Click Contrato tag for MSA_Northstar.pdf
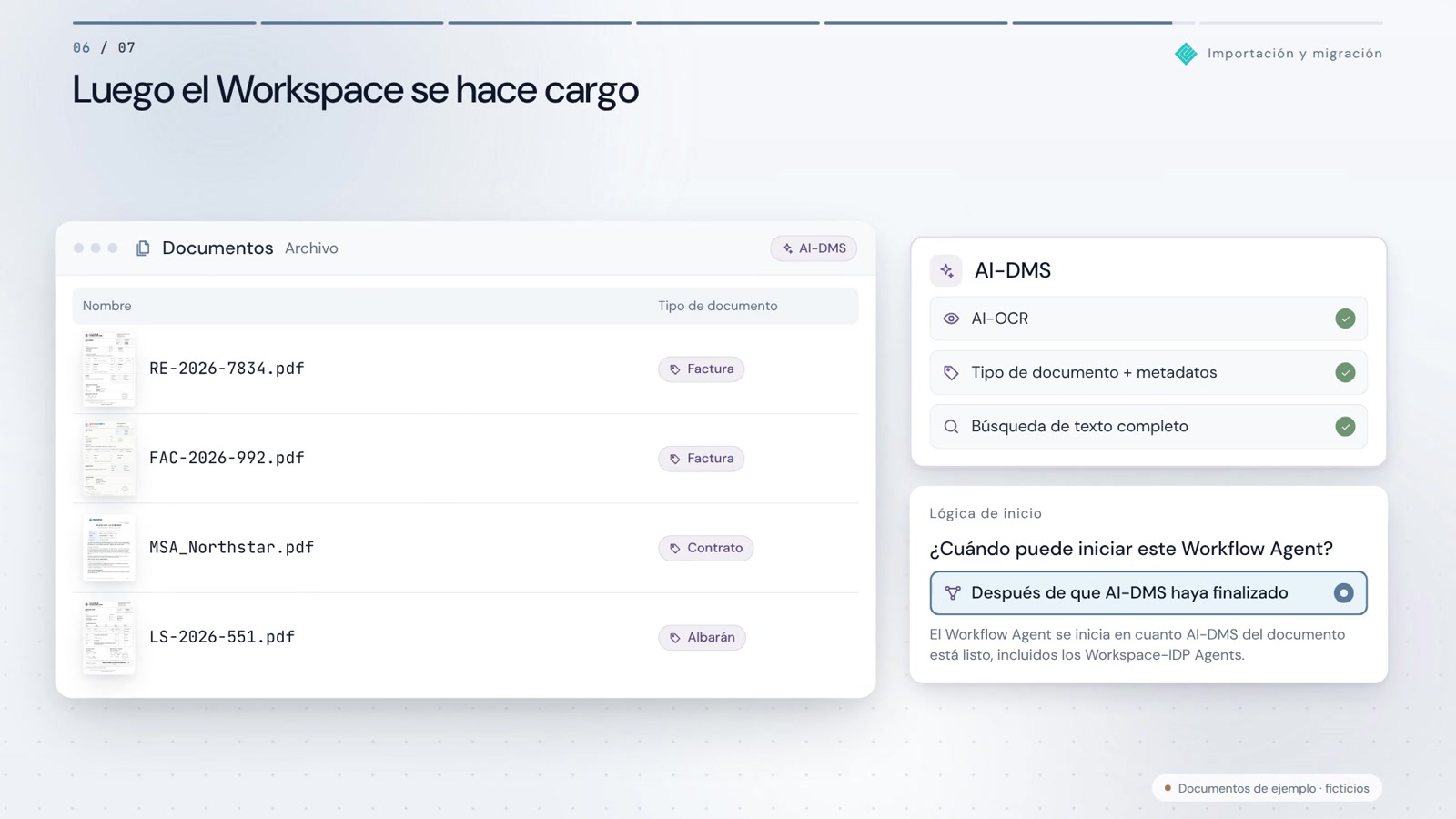 [x=706, y=548]
